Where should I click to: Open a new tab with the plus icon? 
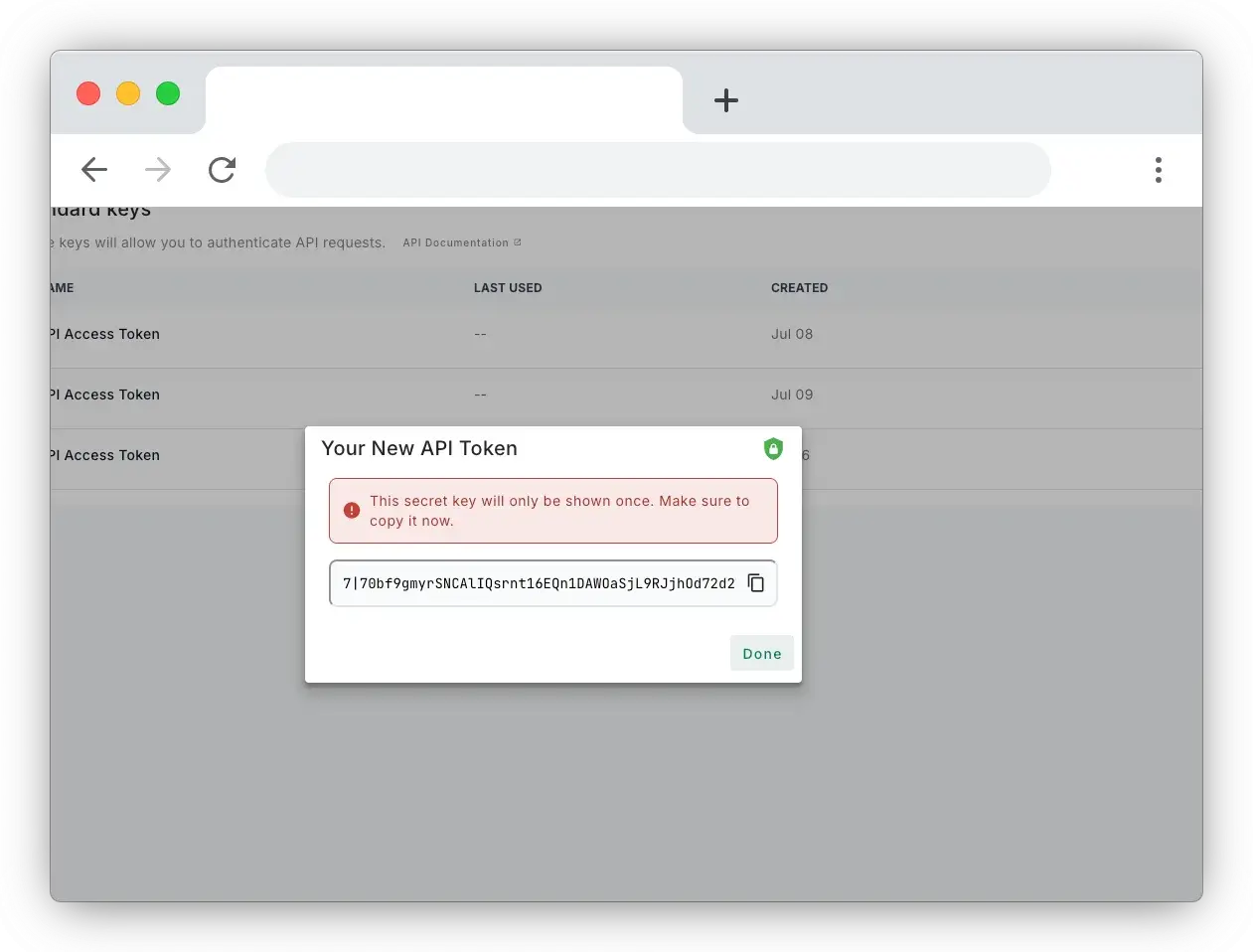coord(726,100)
